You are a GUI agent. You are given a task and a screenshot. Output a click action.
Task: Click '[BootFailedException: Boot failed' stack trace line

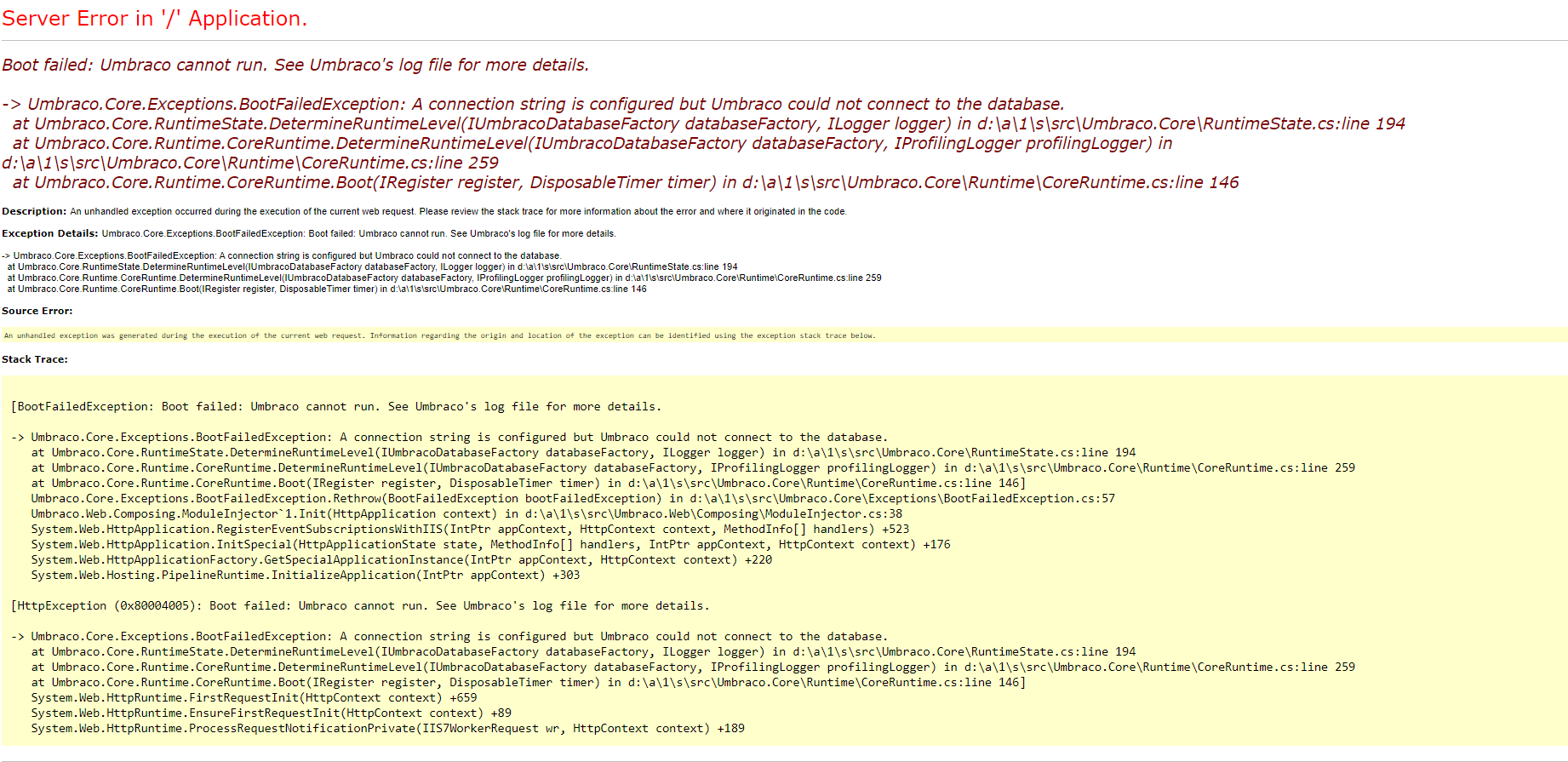(x=335, y=406)
